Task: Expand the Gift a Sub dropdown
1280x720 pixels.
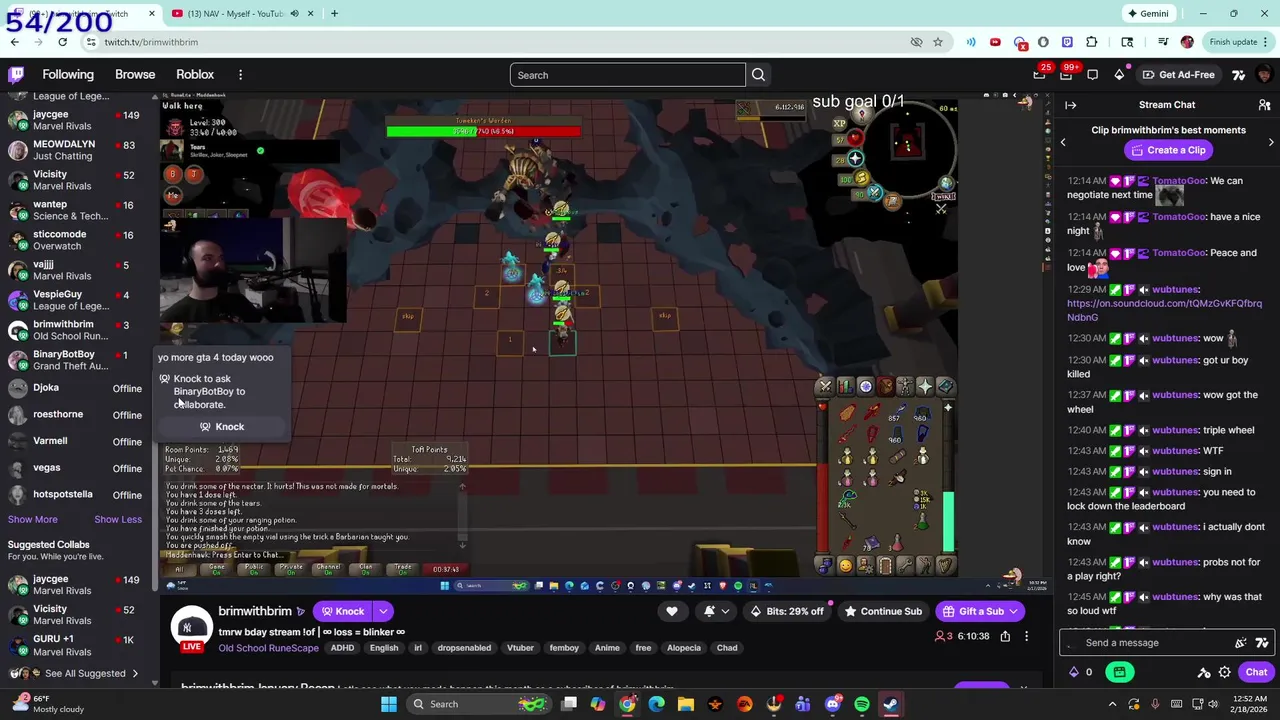Action: click(x=1013, y=611)
